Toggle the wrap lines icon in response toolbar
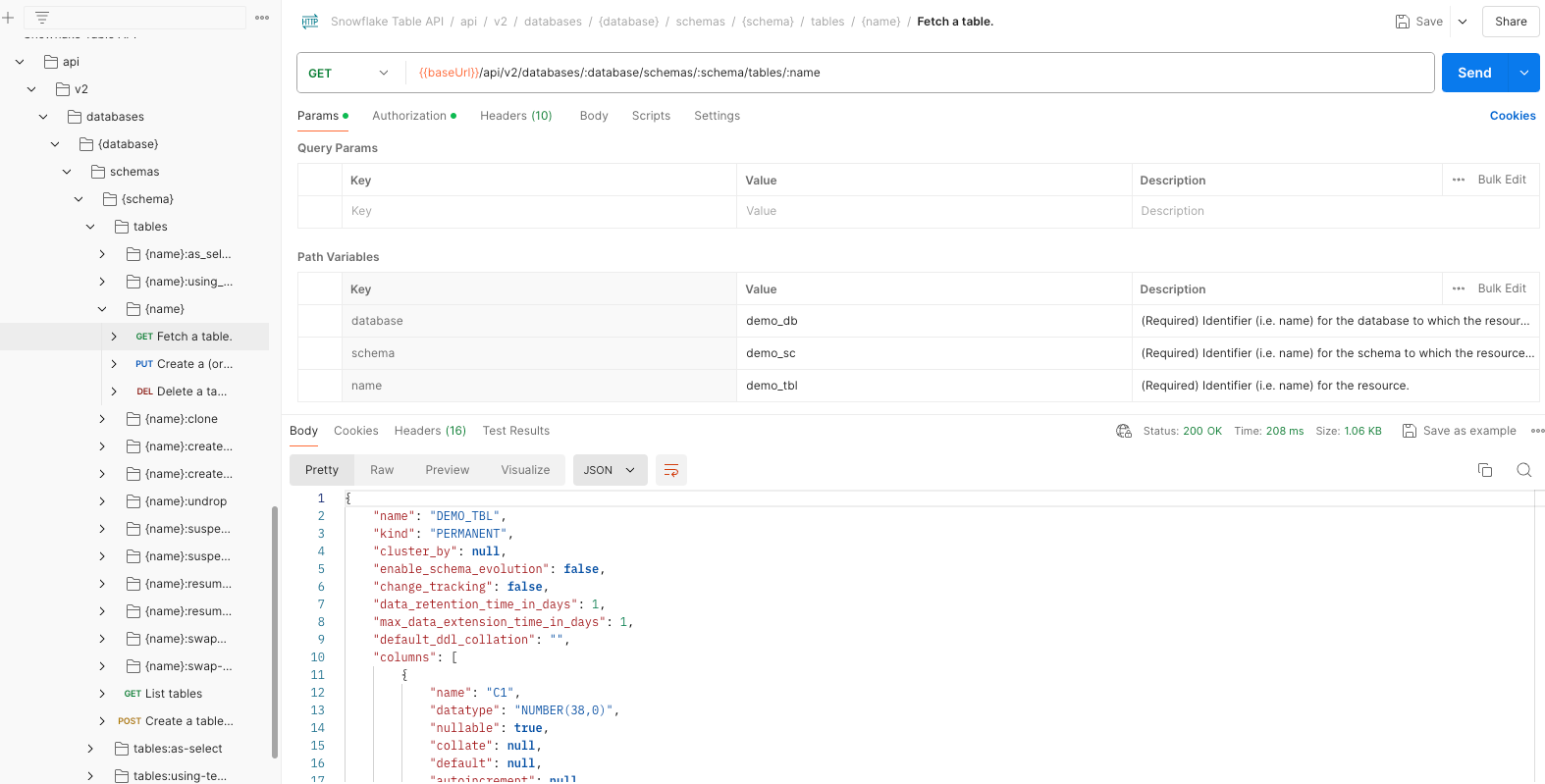Screen dimensions: 1545x784 pos(671,470)
